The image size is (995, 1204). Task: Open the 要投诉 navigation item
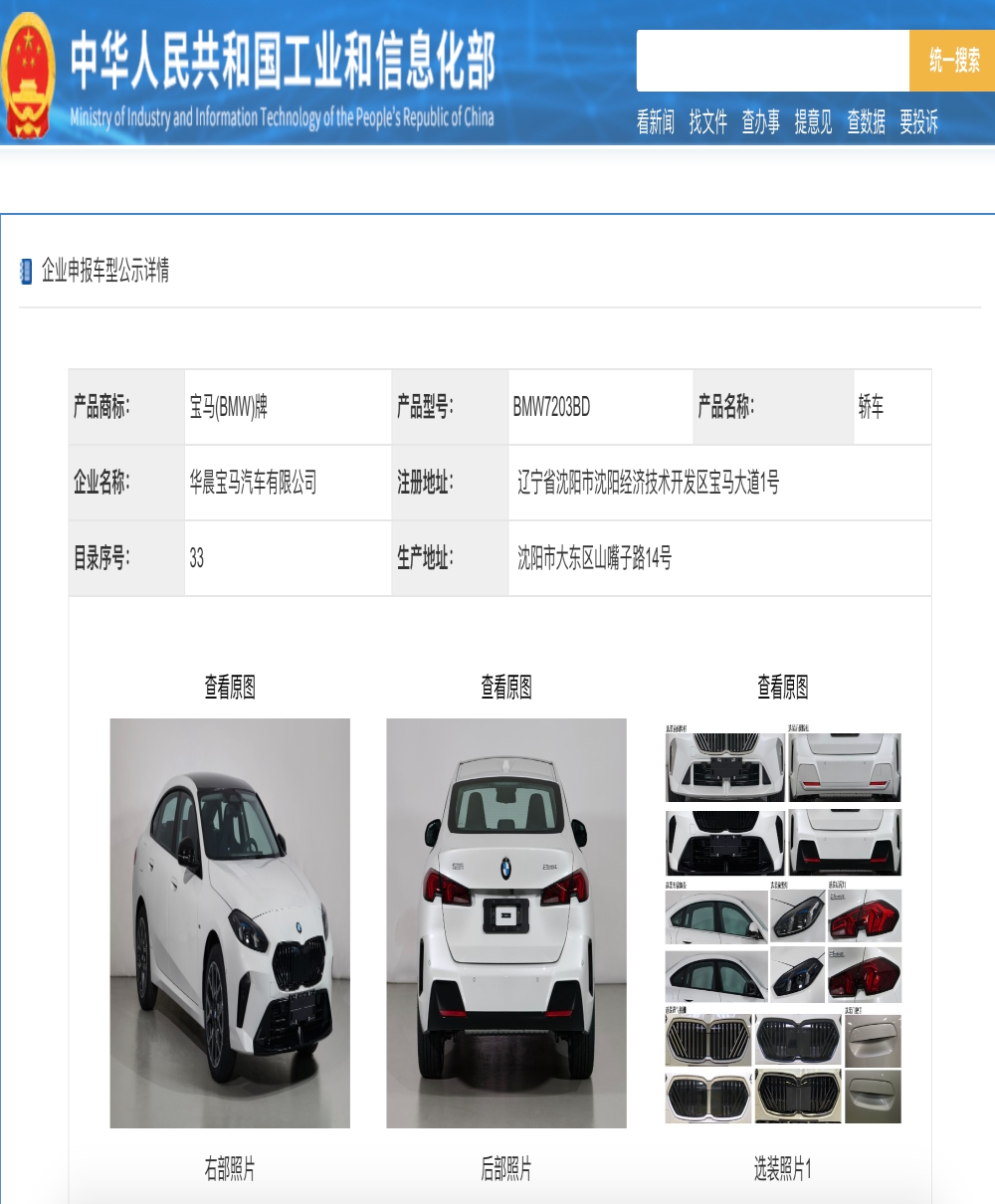[918, 122]
